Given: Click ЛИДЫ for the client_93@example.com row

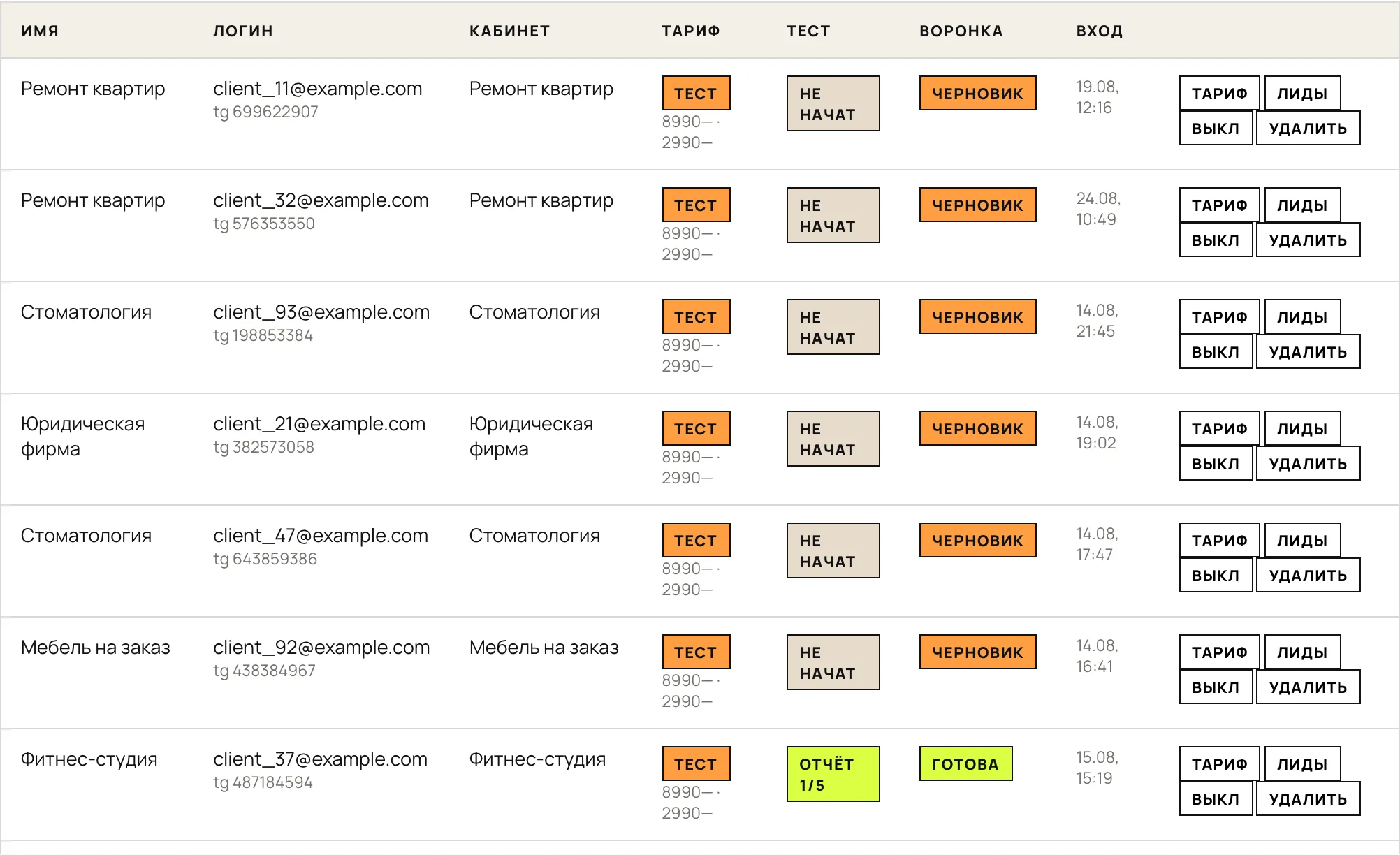Looking at the screenshot, I should [1302, 316].
